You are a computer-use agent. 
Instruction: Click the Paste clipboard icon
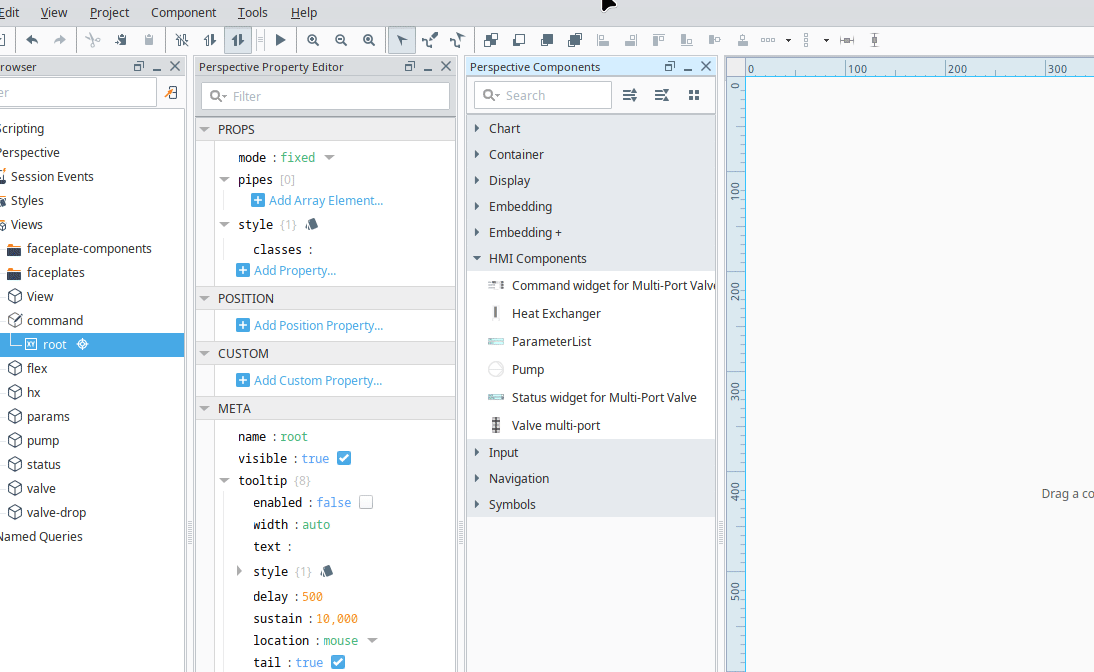coord(149,40)
